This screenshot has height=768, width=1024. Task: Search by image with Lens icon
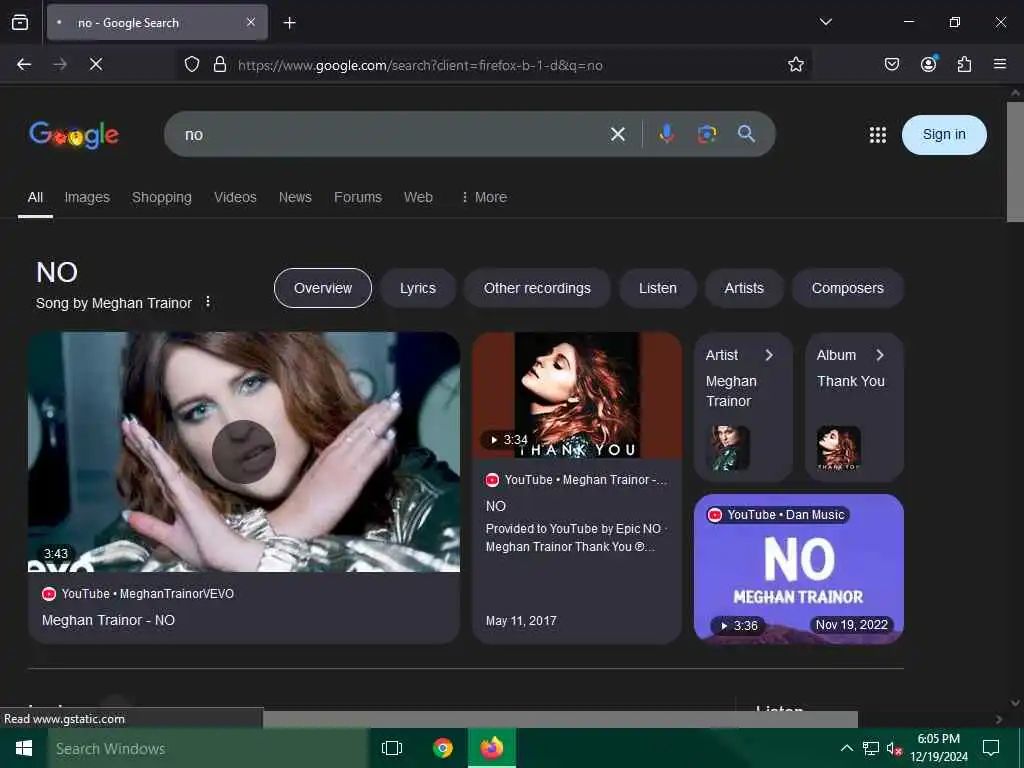pyautogui.click(x=707, y=134)
